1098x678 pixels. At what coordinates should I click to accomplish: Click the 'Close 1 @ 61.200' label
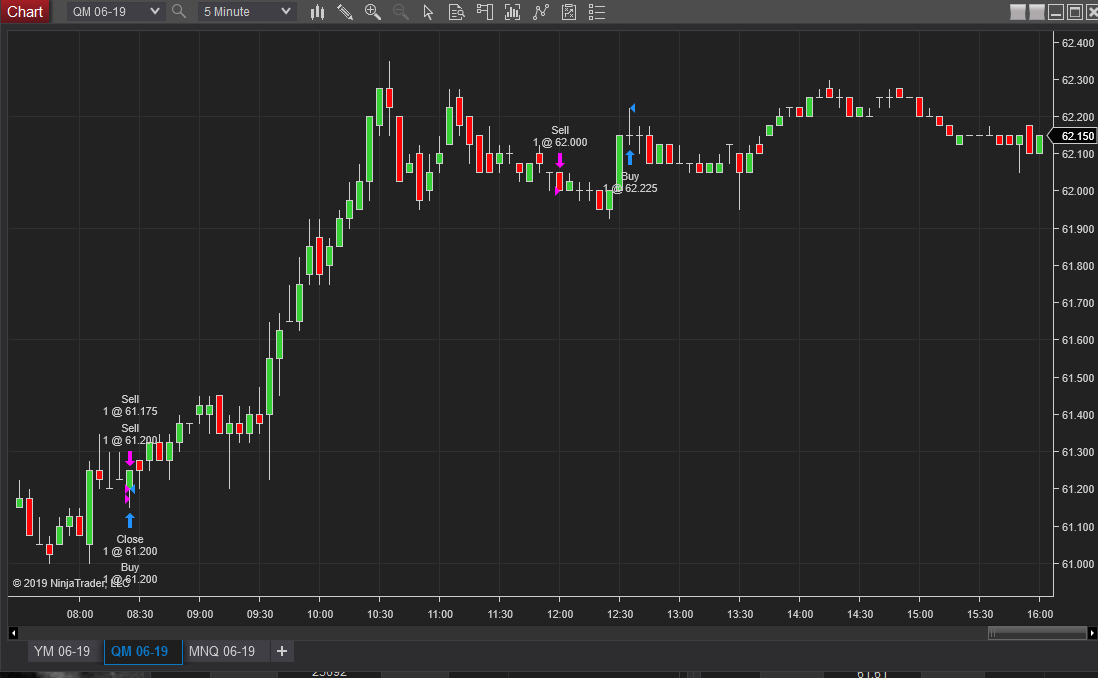click(130, 546)
